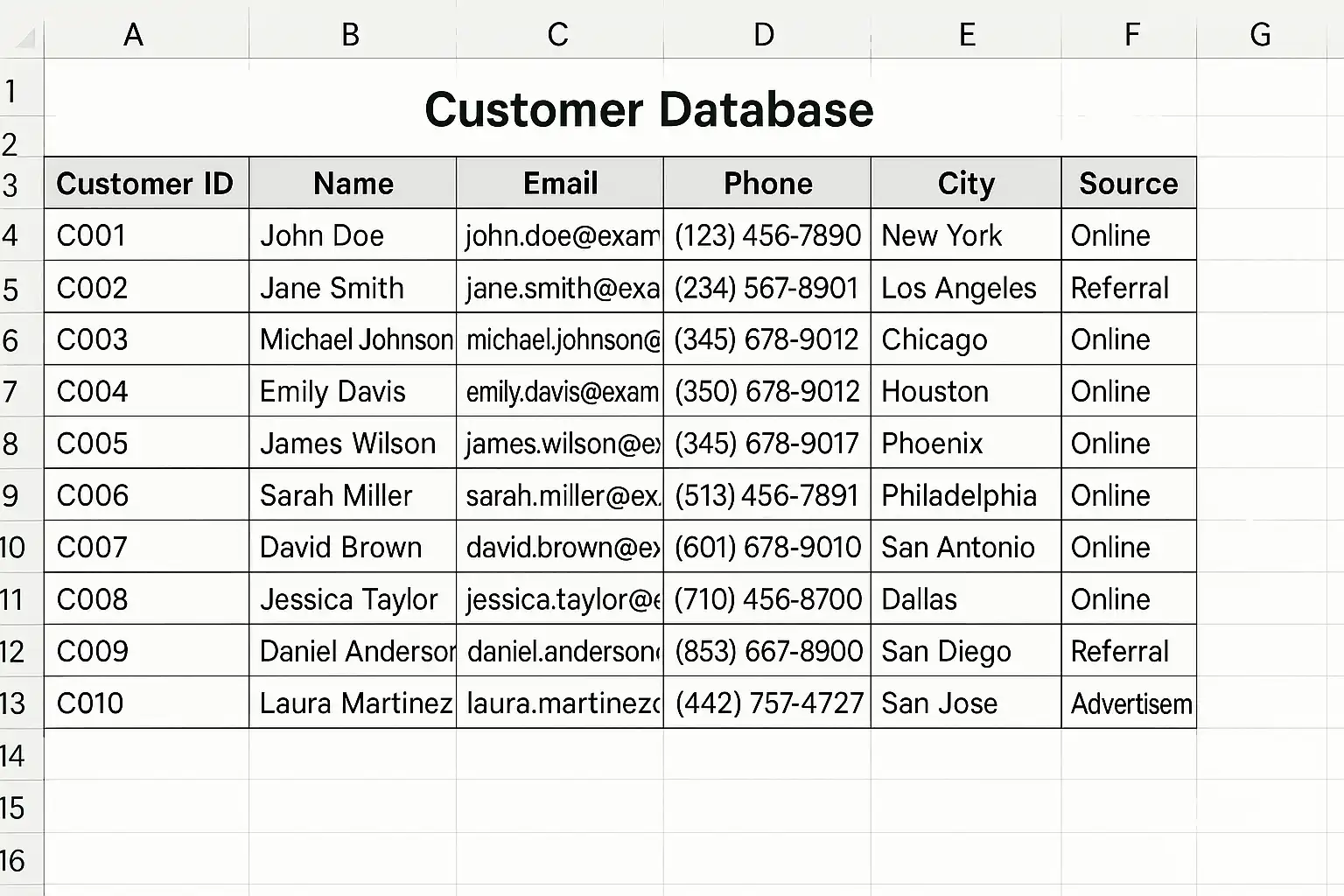Image resolution: width=1344 pixels, height=896 pixels.
Task: Select the phone cell (442) 757-4727
Action: coord(767,703)
